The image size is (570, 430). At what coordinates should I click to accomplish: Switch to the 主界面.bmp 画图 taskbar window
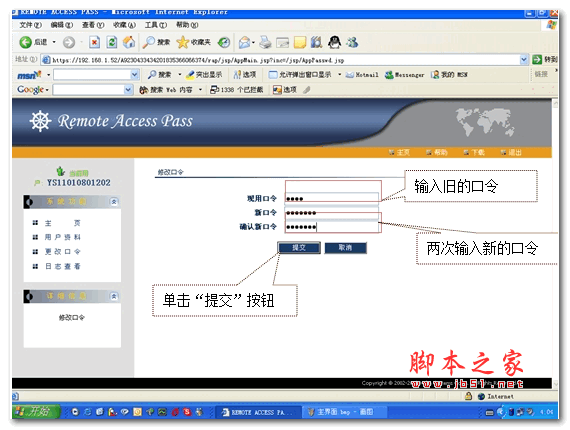[344, 412]
